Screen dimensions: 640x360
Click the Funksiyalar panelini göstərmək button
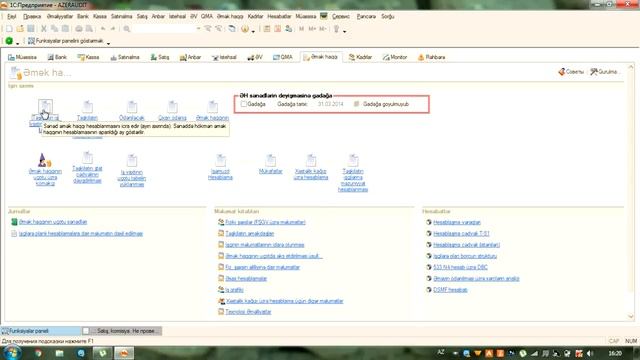pos(65,41)
